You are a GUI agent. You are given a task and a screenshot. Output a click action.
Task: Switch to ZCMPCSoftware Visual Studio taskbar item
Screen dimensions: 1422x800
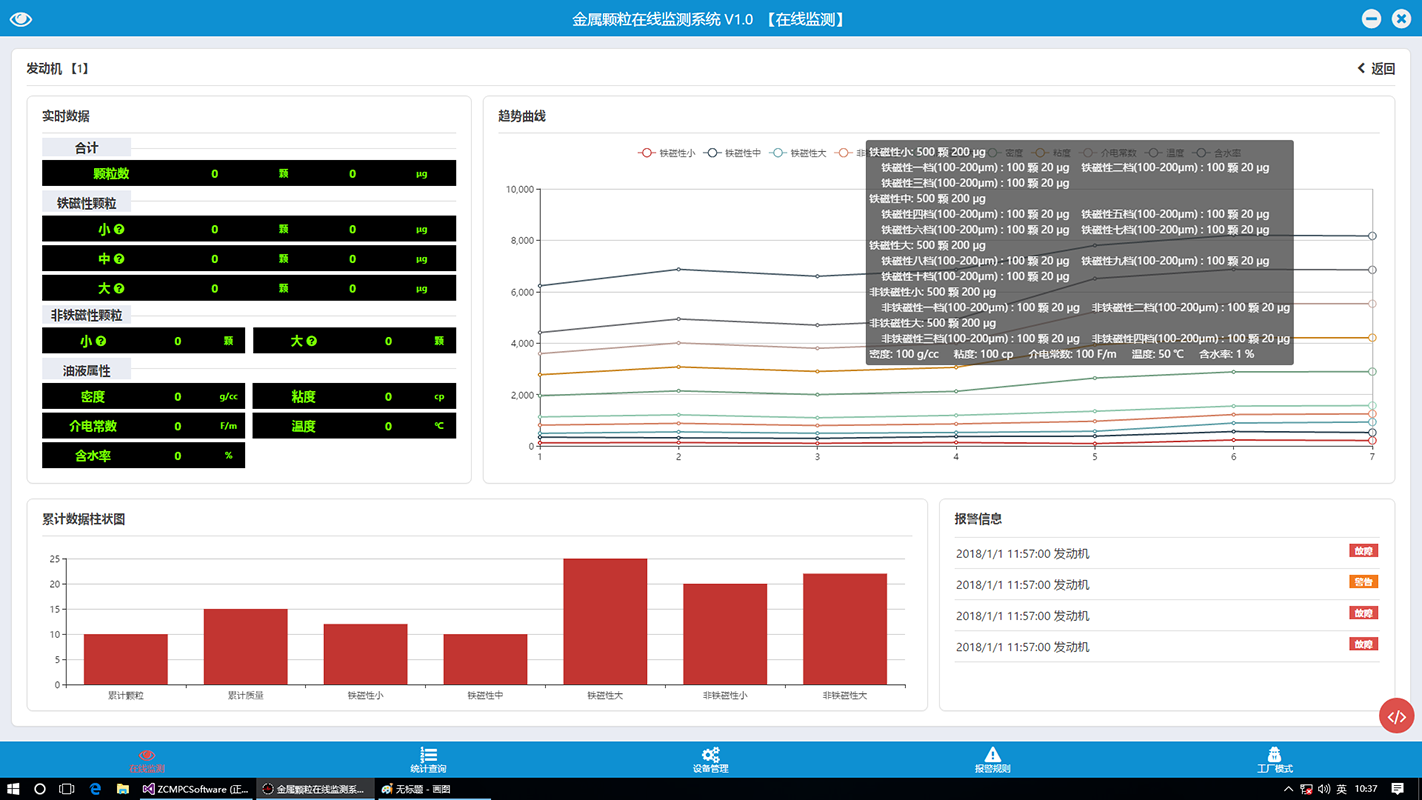click(x=196, y=789)
